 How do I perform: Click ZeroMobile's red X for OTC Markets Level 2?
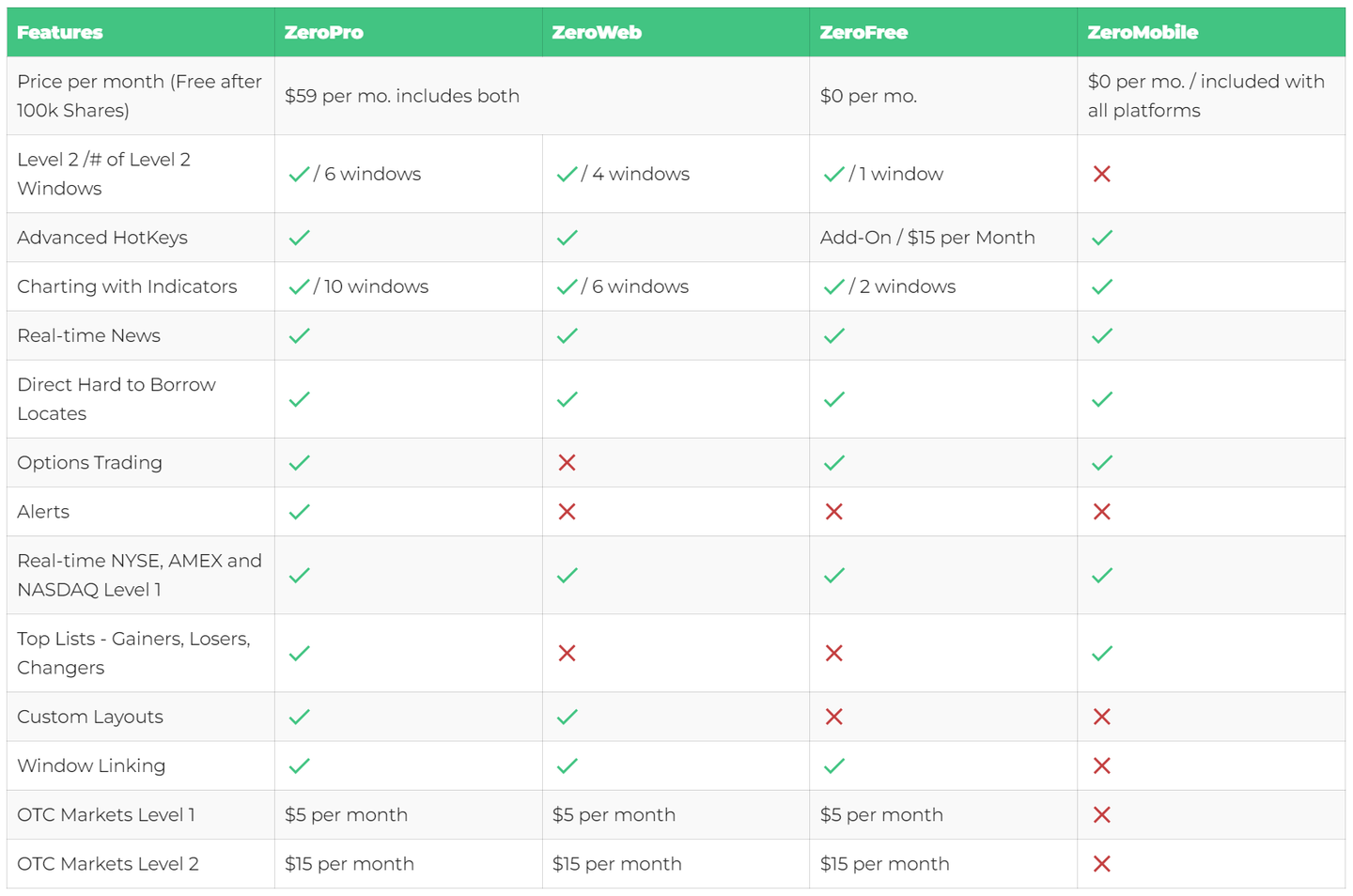click(1102, 863)
